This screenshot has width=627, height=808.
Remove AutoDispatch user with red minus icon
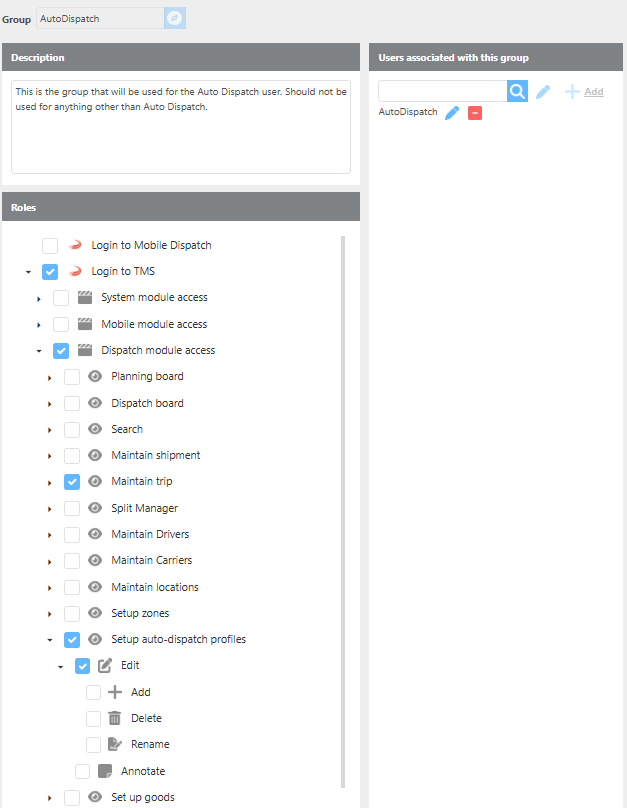[x=475, y=113]
